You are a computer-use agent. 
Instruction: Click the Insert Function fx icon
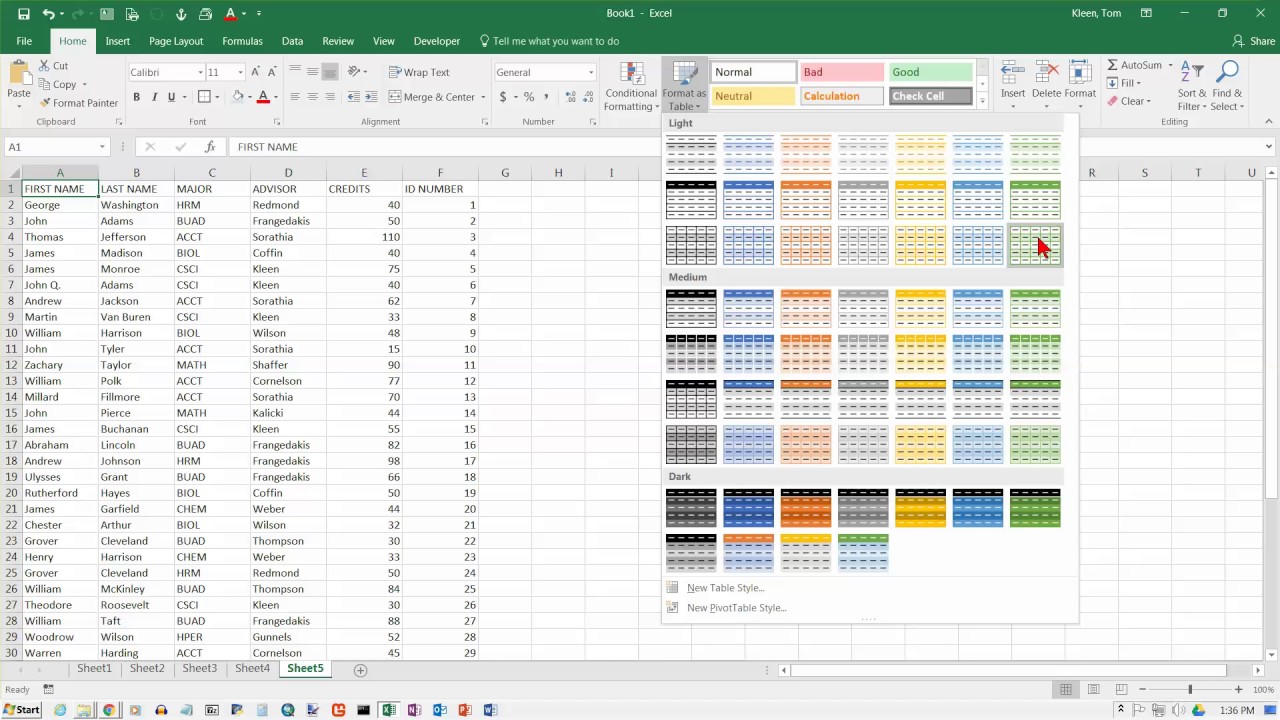tap(210, 147)
